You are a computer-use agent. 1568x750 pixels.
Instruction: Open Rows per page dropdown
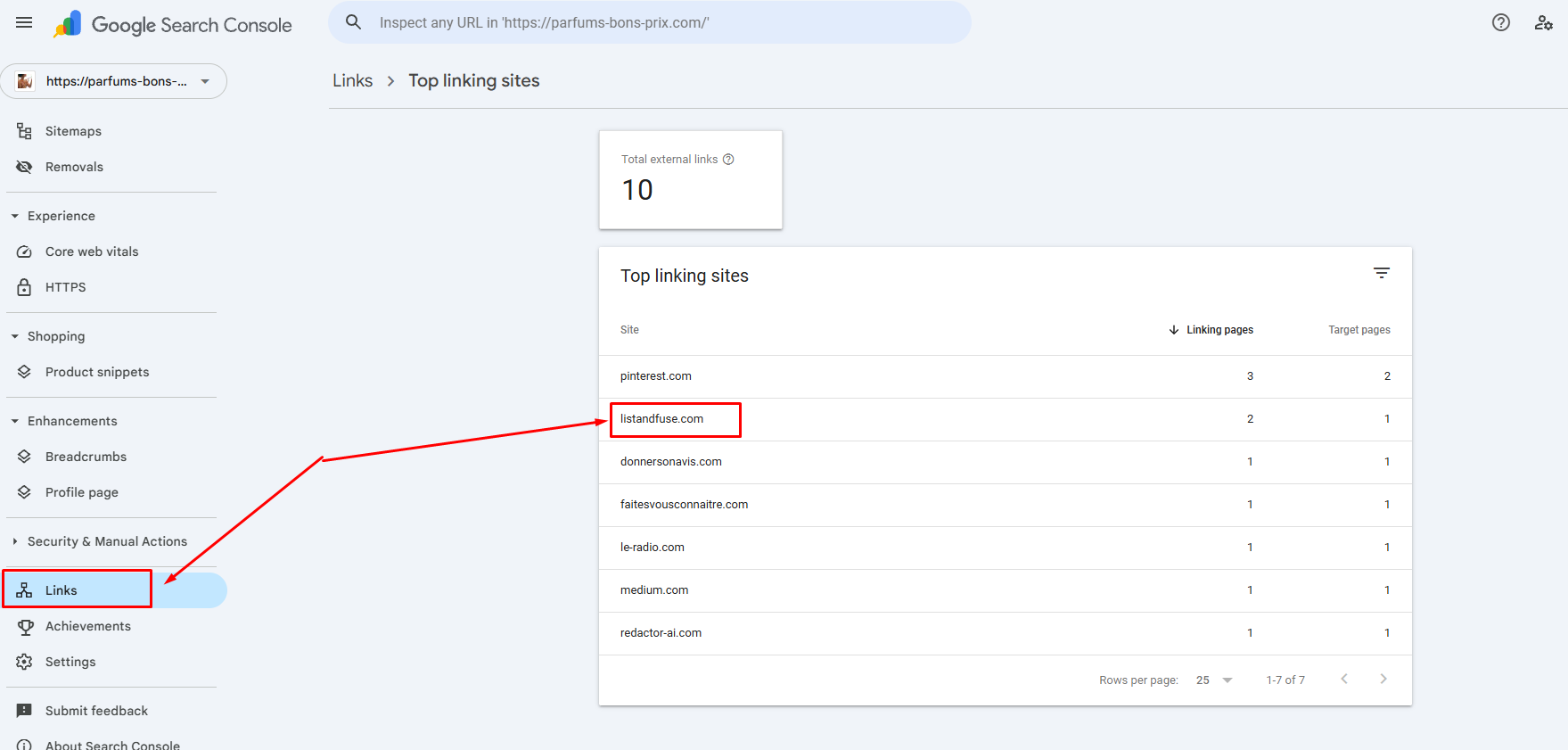tap(1214, 680)
